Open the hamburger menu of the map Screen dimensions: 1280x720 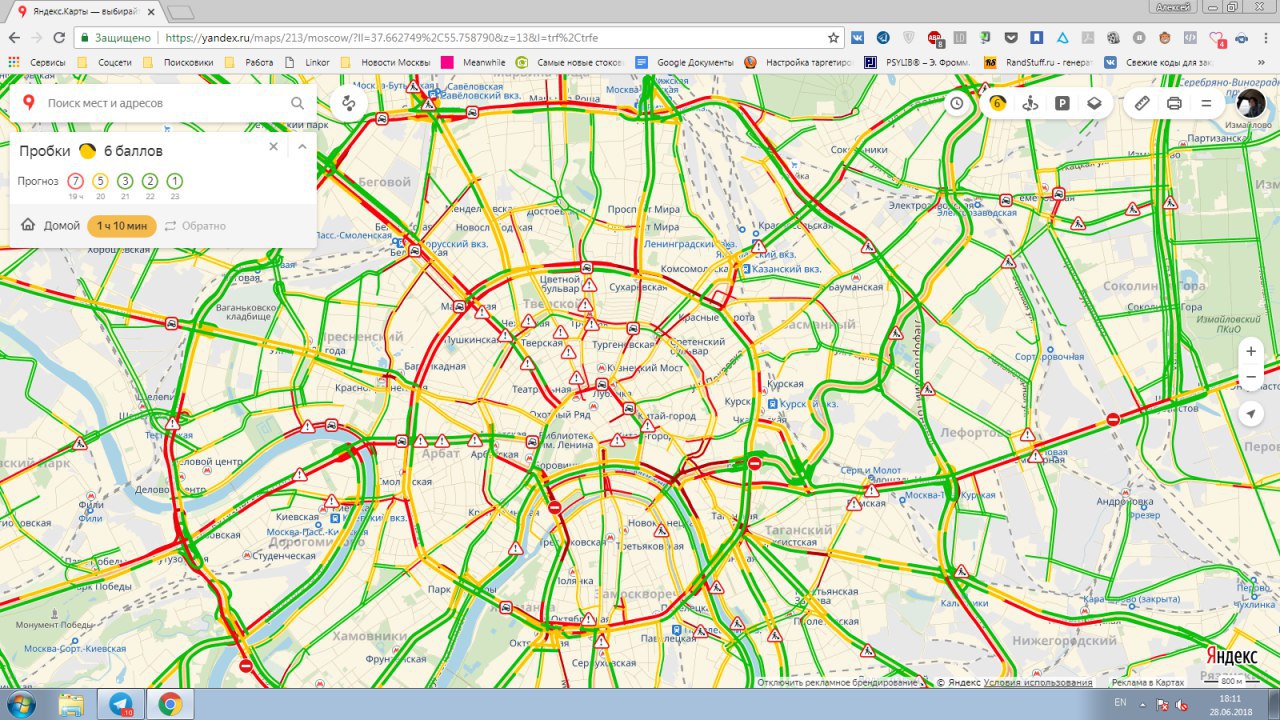(1207, 103)
